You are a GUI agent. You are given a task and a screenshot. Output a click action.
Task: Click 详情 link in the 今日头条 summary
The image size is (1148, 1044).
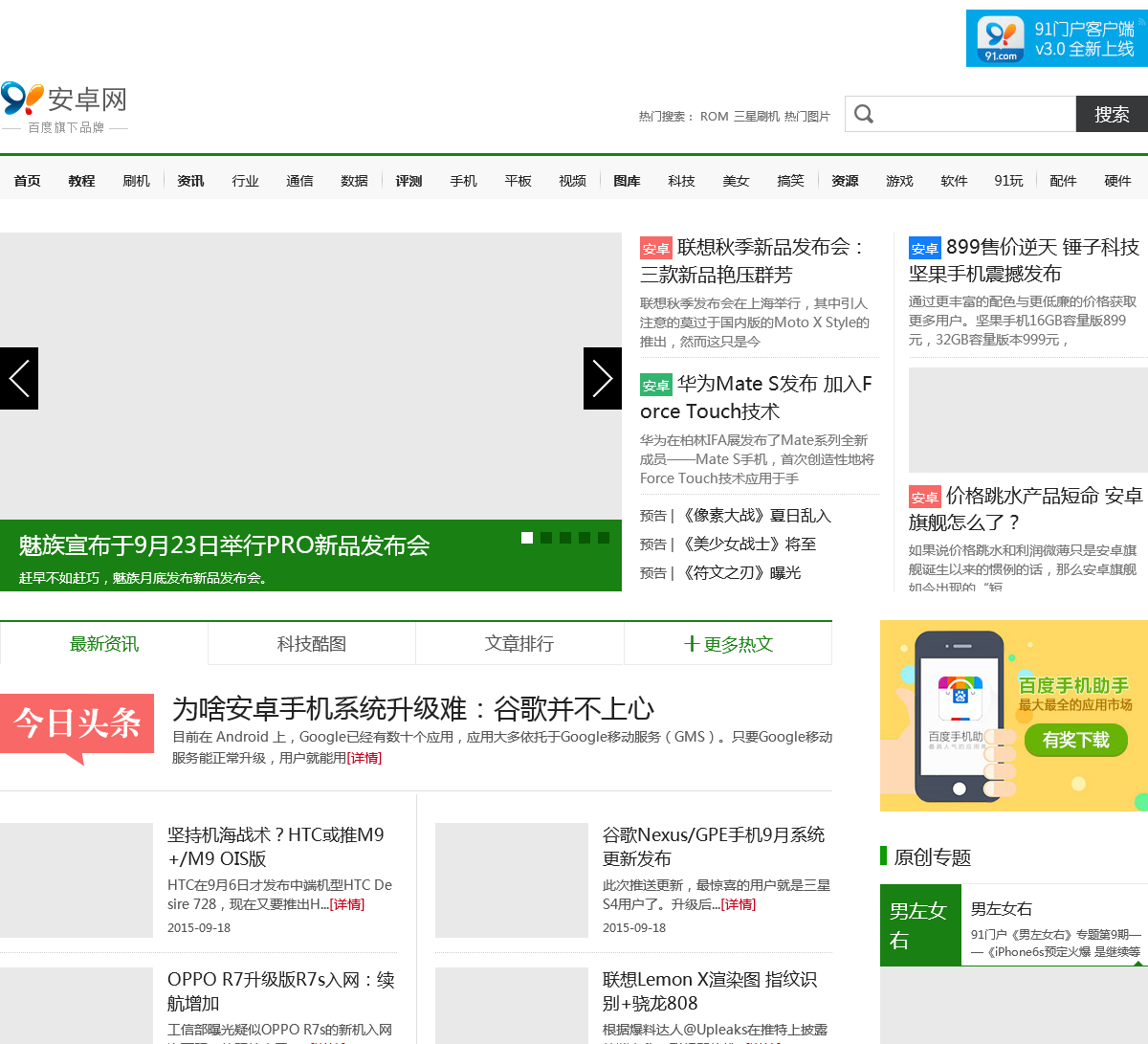(364, 758)
